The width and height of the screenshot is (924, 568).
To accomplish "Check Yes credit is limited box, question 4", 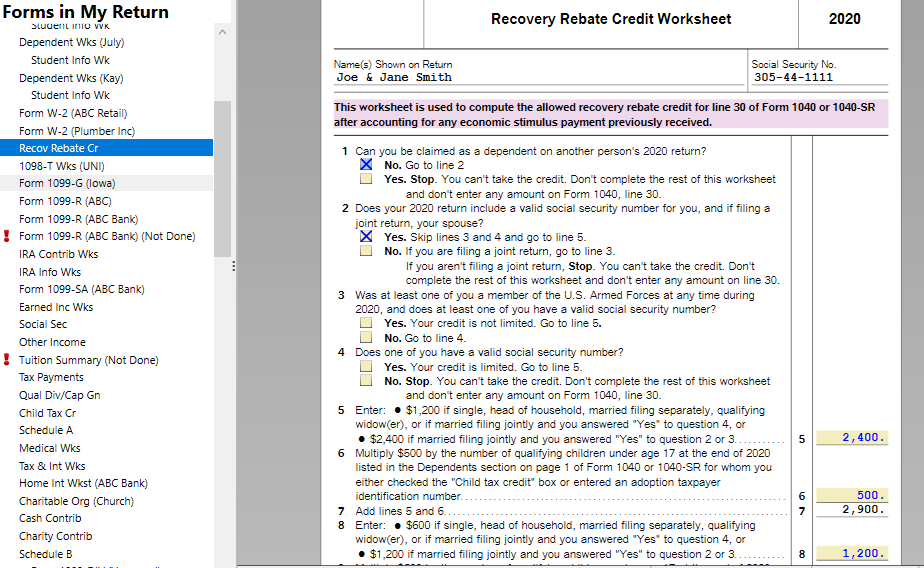I will pyautogui.click(x=366, y=366).
